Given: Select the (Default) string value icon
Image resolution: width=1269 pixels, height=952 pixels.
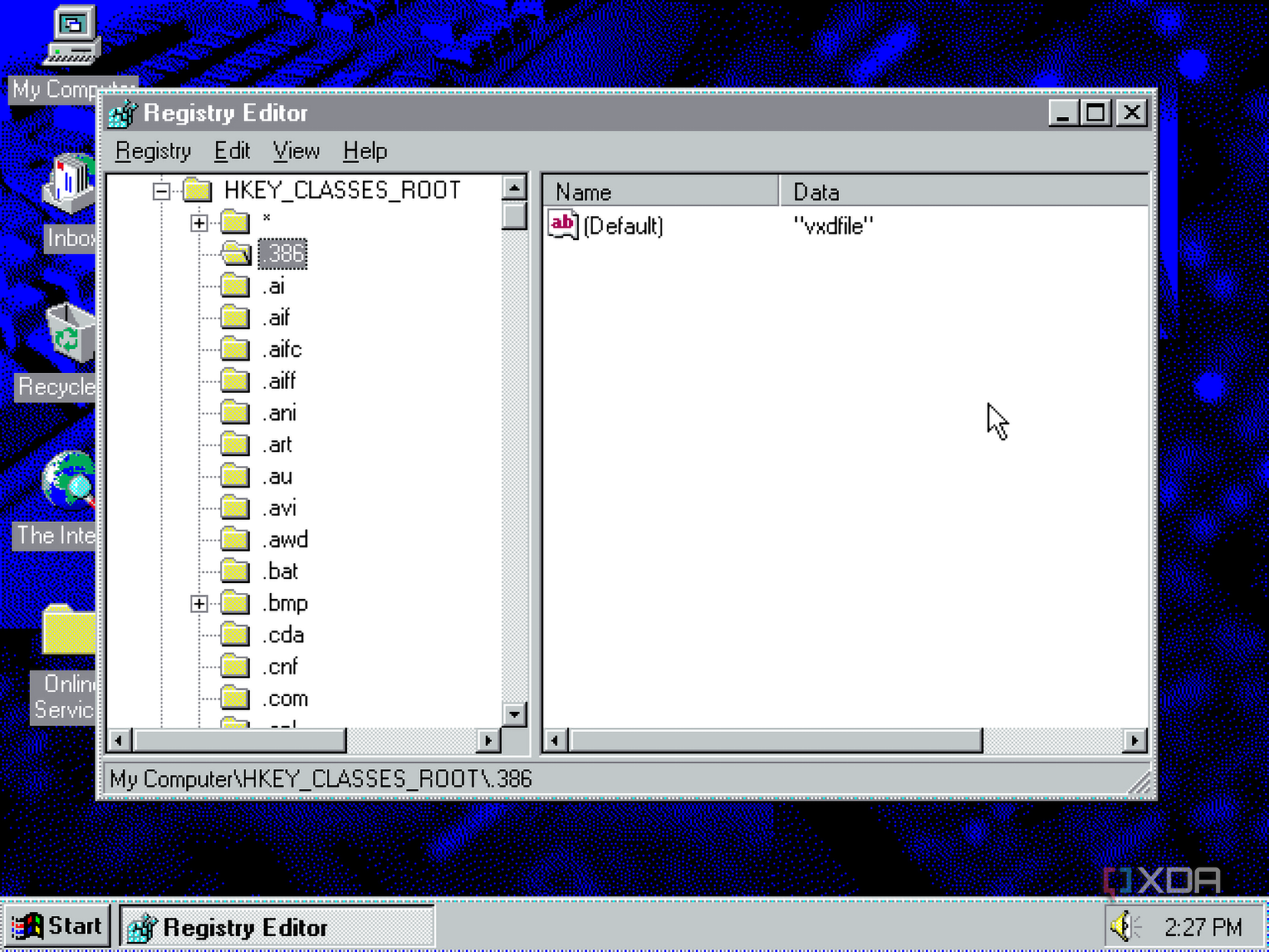Looking at the screenshot, I should pos(561,225).
